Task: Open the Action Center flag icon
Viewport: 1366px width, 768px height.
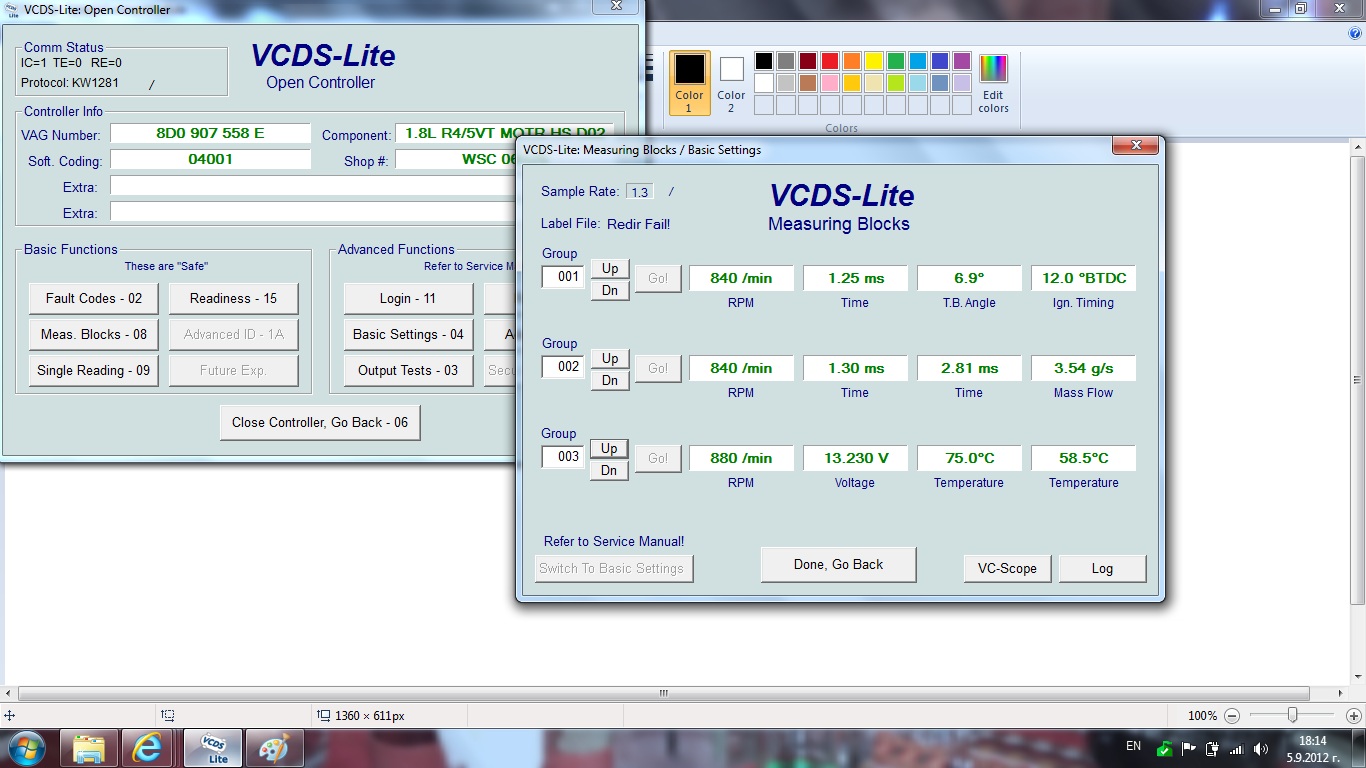Action: (x=1189, y=748)
